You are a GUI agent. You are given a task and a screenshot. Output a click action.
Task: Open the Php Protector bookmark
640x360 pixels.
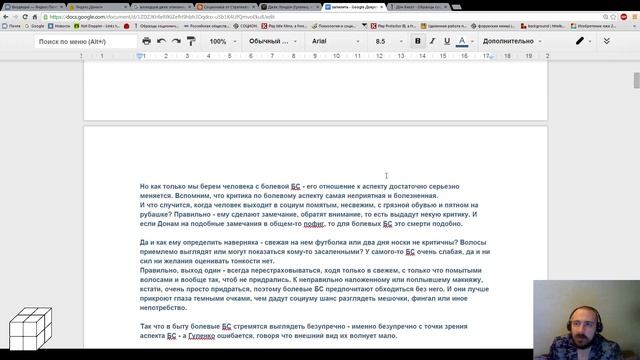(x=393, y=26)
